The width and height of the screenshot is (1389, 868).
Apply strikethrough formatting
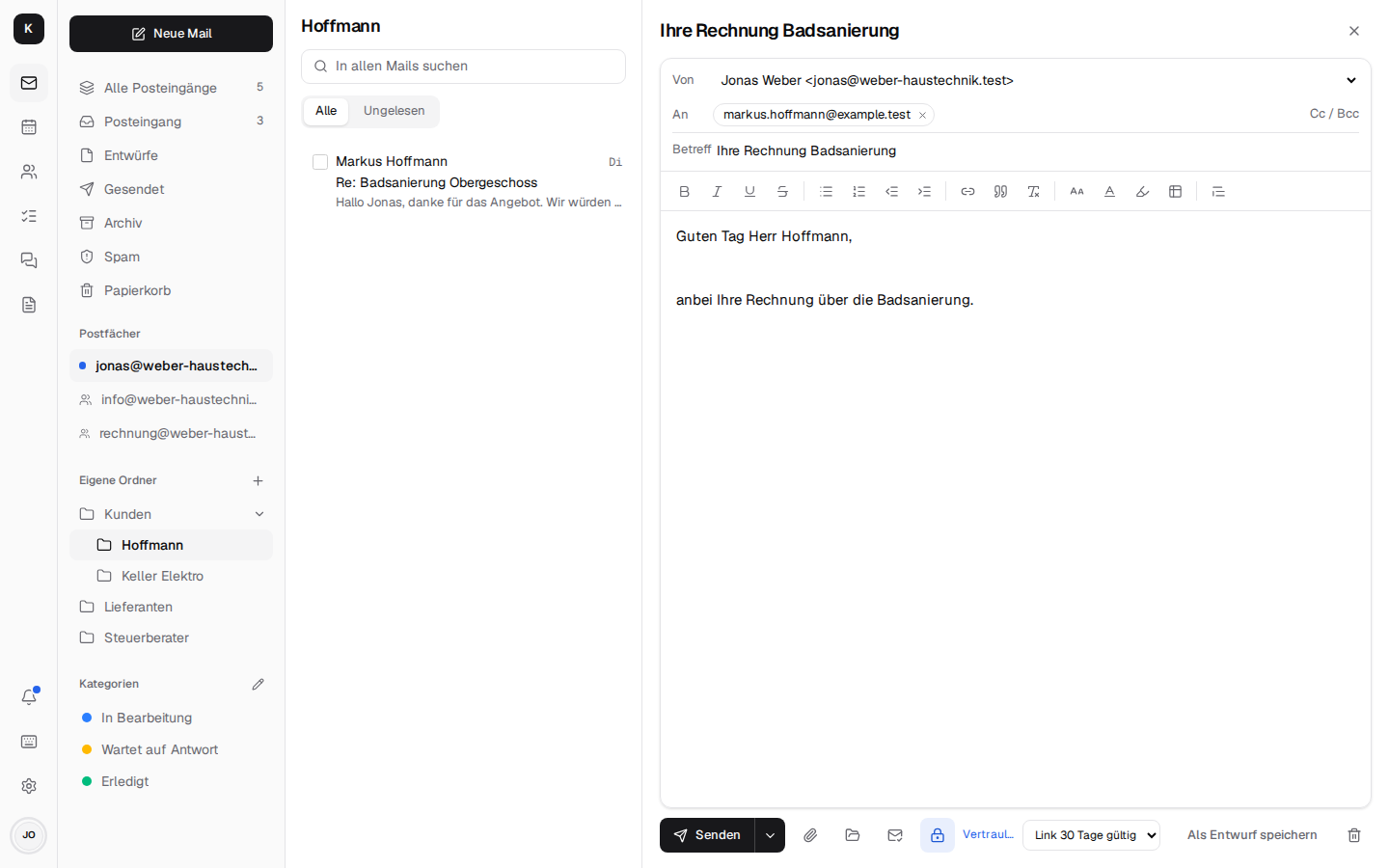pos(782,191)
